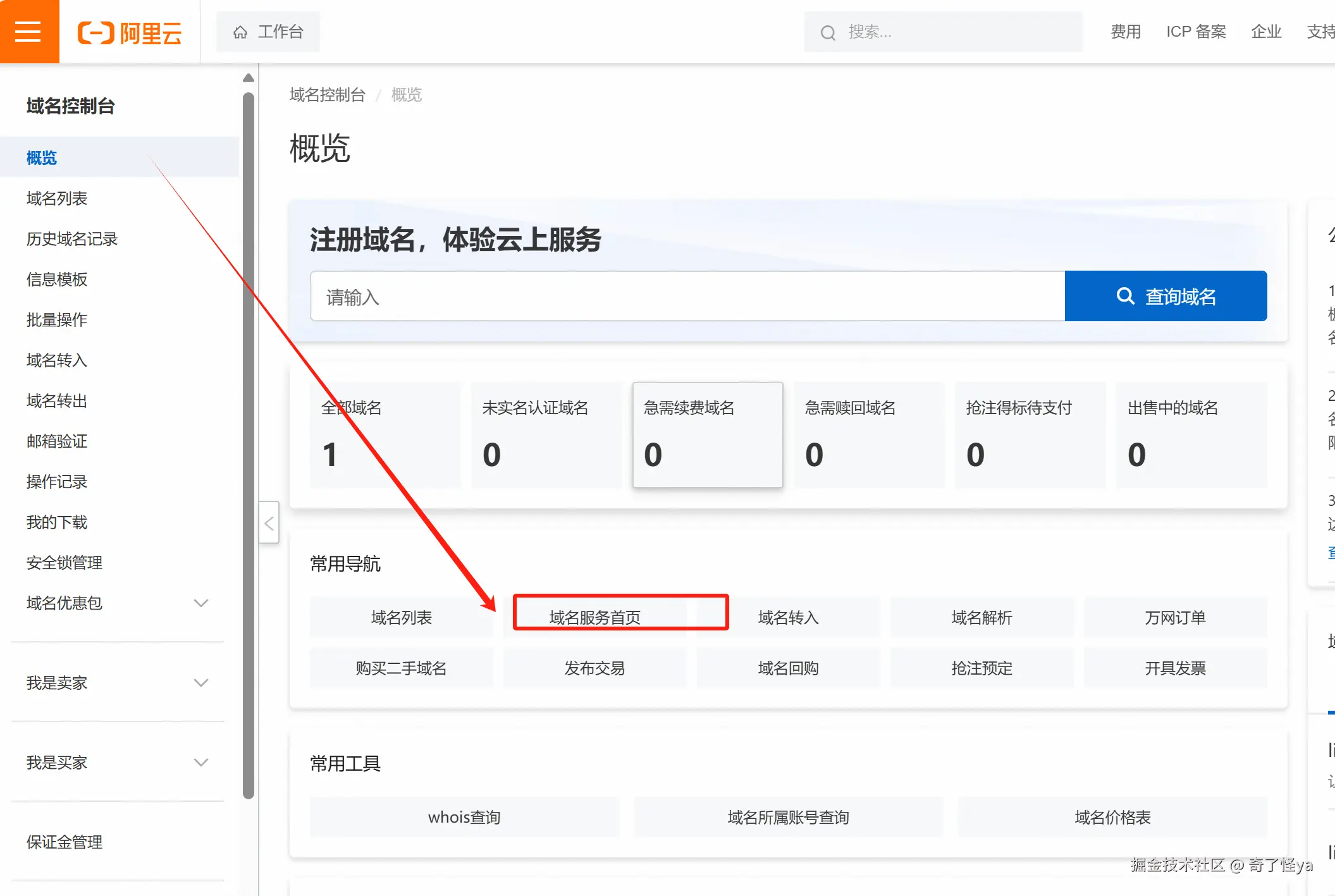The image size is (1335, 896).
Task: Open 域名列表 in the sidebar
Action: pos(57,199)
